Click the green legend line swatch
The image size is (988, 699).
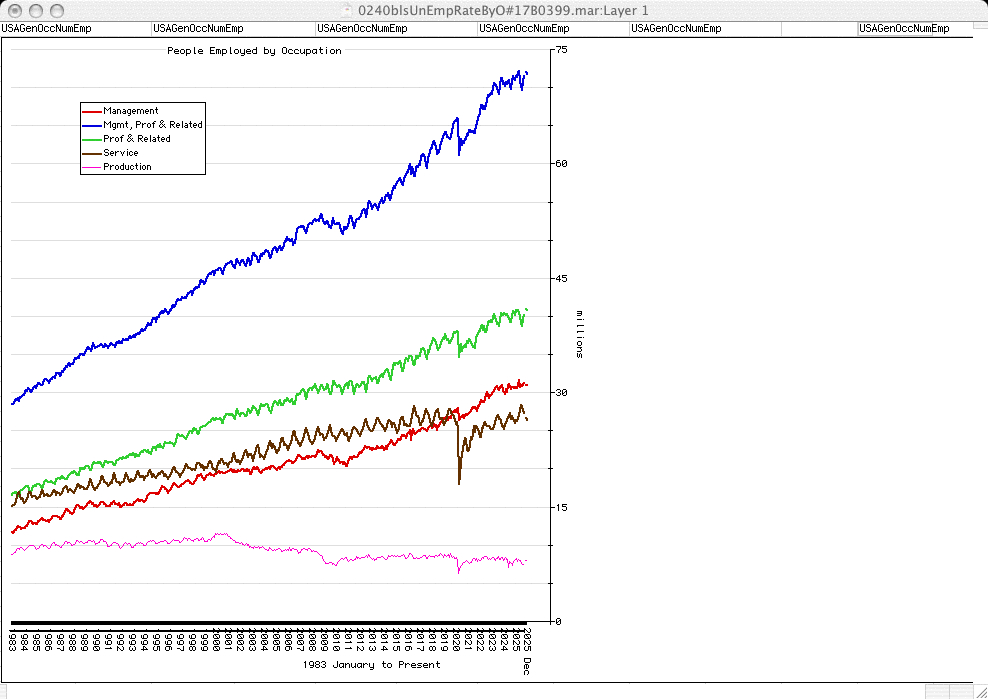[x=92, y=139]
